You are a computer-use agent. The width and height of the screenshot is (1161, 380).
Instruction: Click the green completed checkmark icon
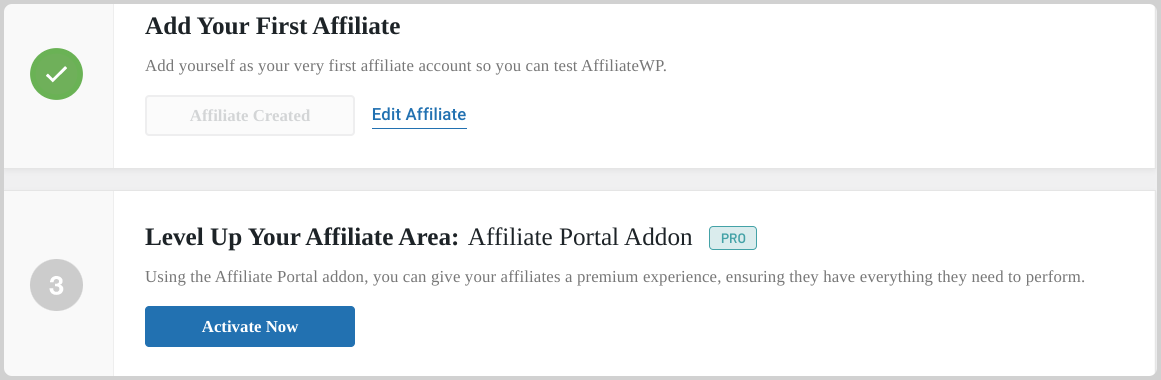pyautogui.click(x=56, y=74)
